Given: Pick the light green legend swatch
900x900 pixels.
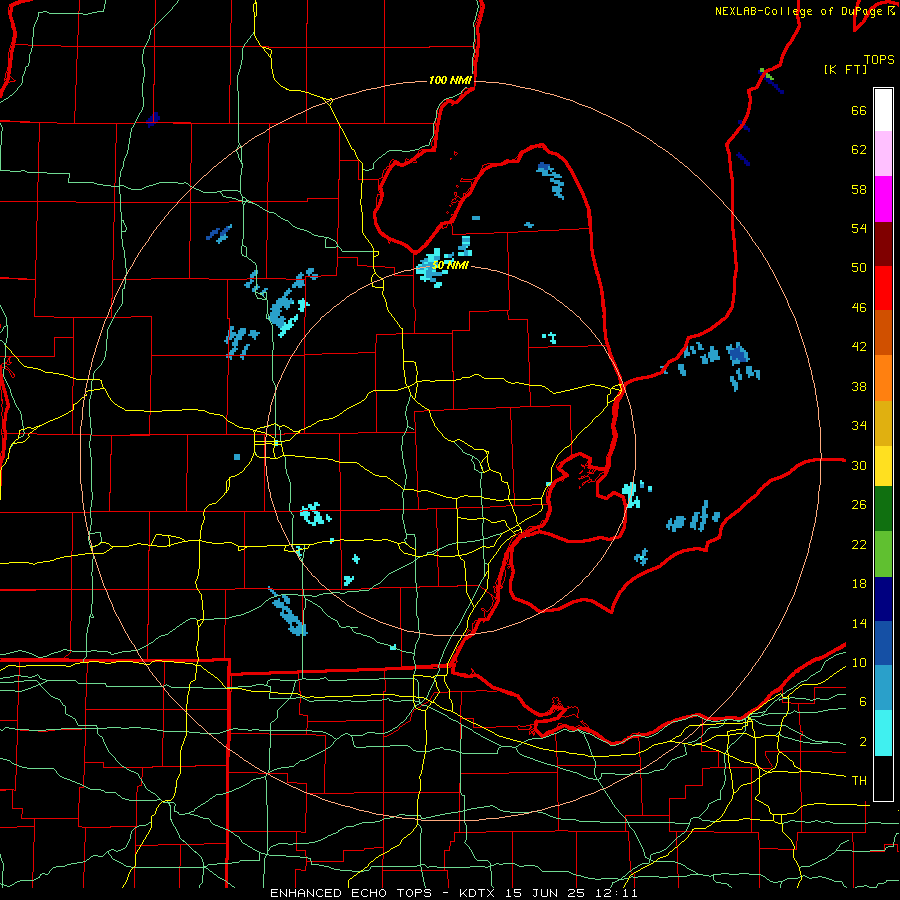Looking at the screenshot, I should pos(883,554).
